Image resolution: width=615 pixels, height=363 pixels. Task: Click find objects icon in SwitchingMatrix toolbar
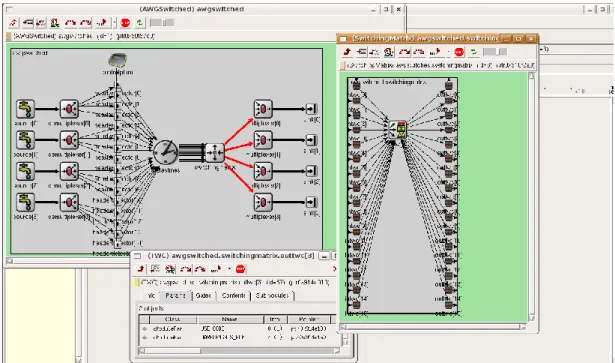[x=388, y=52]
